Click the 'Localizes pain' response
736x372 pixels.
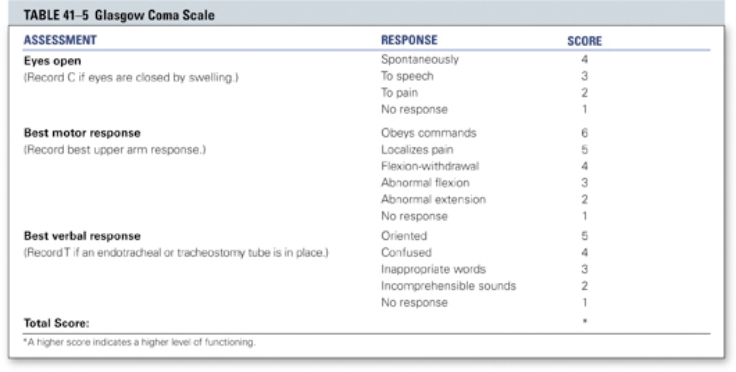(417, 150)
